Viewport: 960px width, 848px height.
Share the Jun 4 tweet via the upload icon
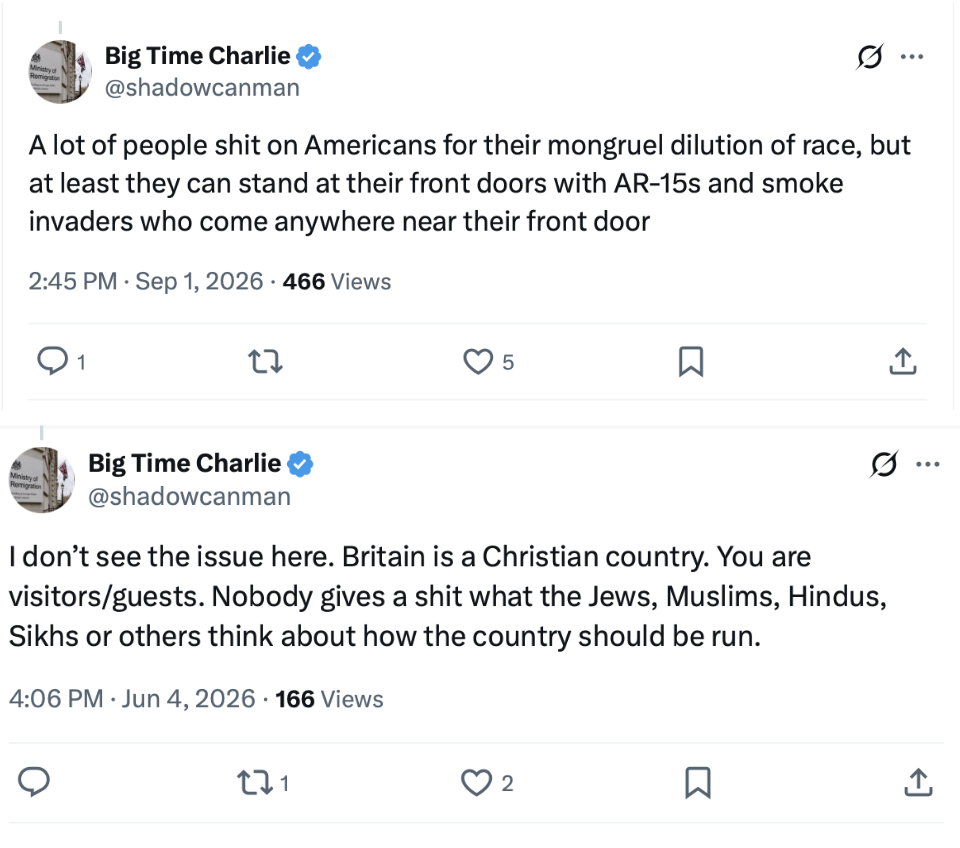click(x=918, y=782)
